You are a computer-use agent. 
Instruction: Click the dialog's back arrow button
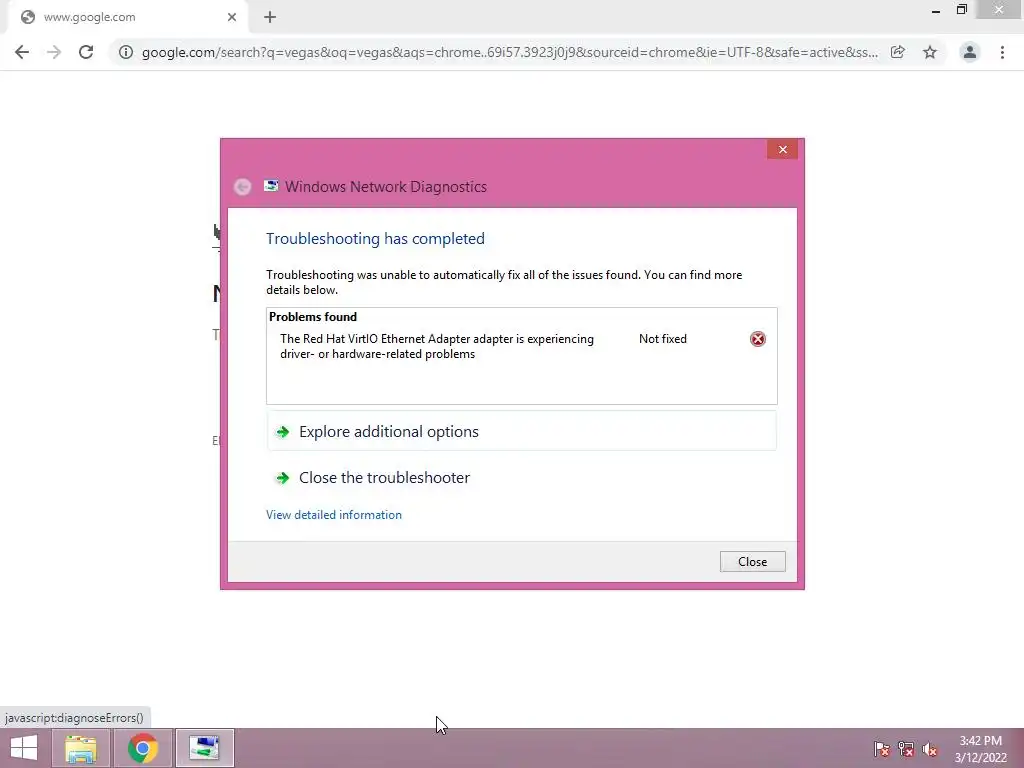242,187
